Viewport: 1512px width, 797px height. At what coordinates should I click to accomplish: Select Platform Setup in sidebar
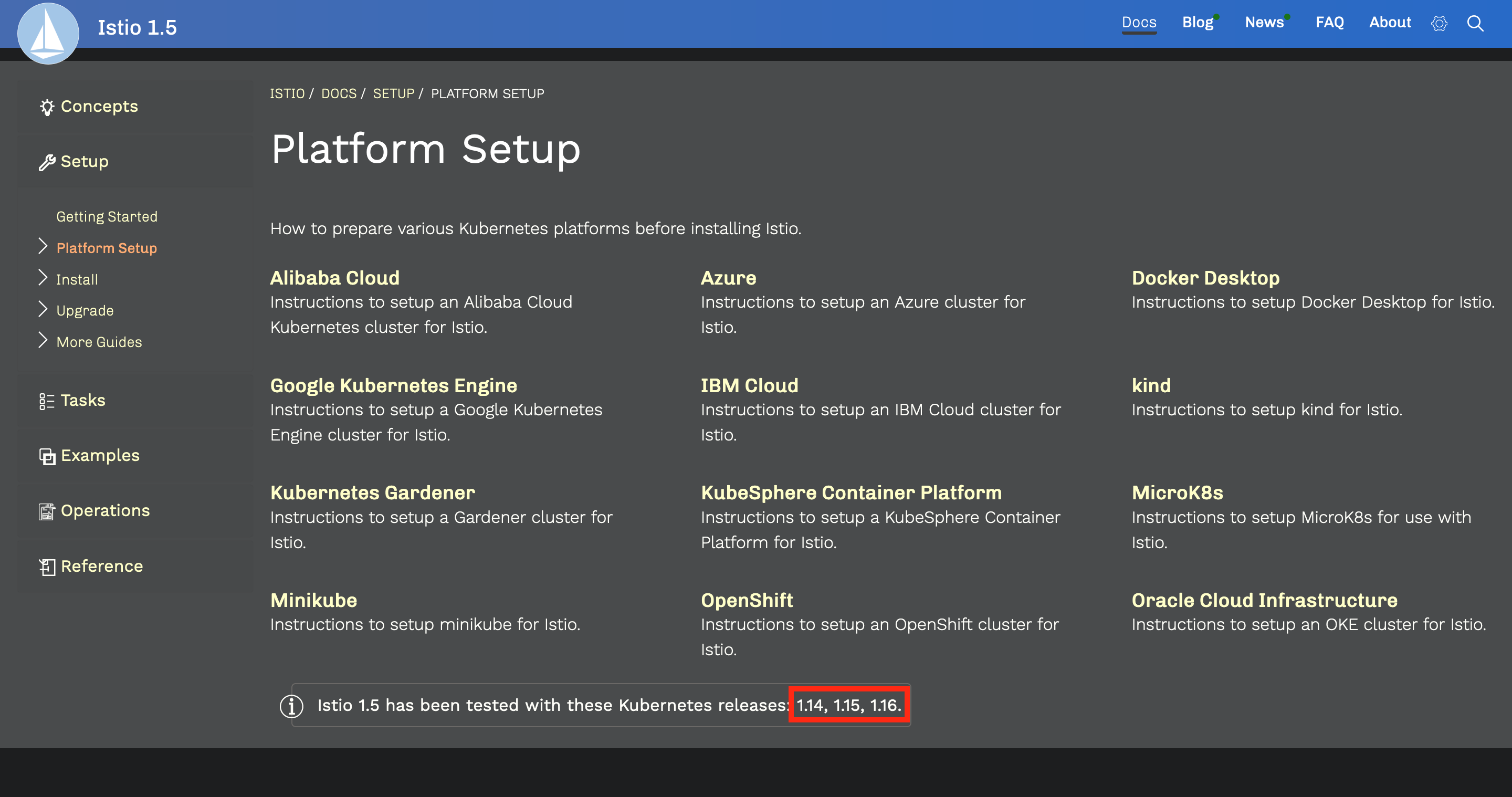pos(107,248)
